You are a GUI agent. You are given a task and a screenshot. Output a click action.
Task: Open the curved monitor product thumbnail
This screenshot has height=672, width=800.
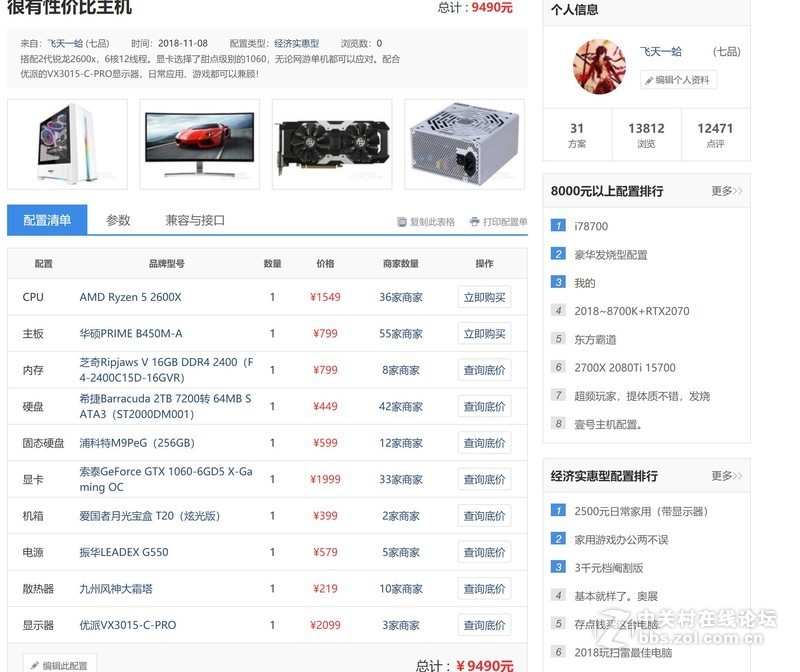pos(199,144)
